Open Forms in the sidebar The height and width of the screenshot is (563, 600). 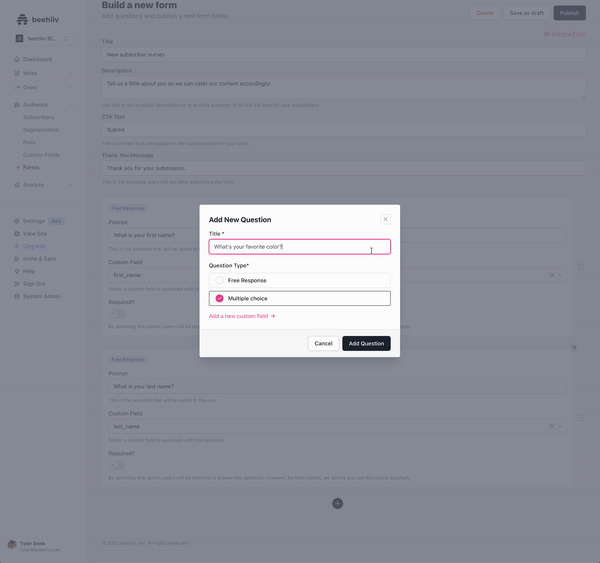pyautogui.click(x=31, y=167)
